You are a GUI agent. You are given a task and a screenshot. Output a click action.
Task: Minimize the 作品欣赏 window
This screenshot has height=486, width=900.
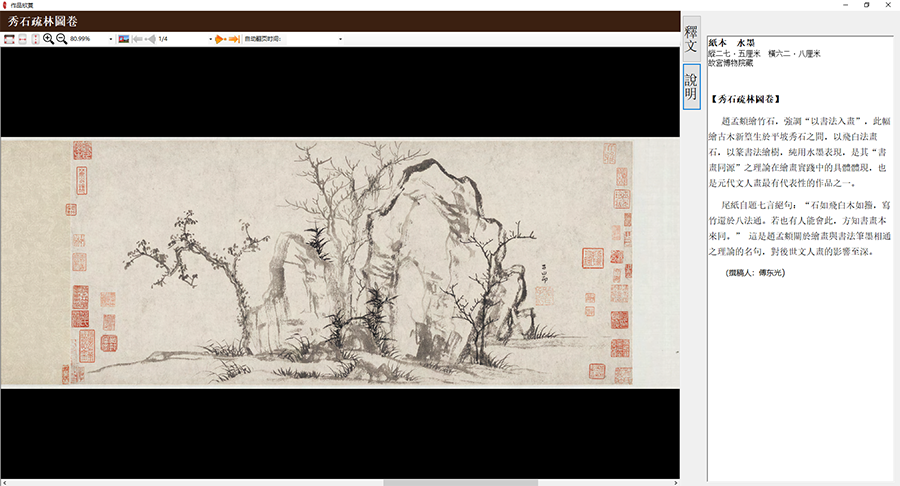click(x=845, y=5)
